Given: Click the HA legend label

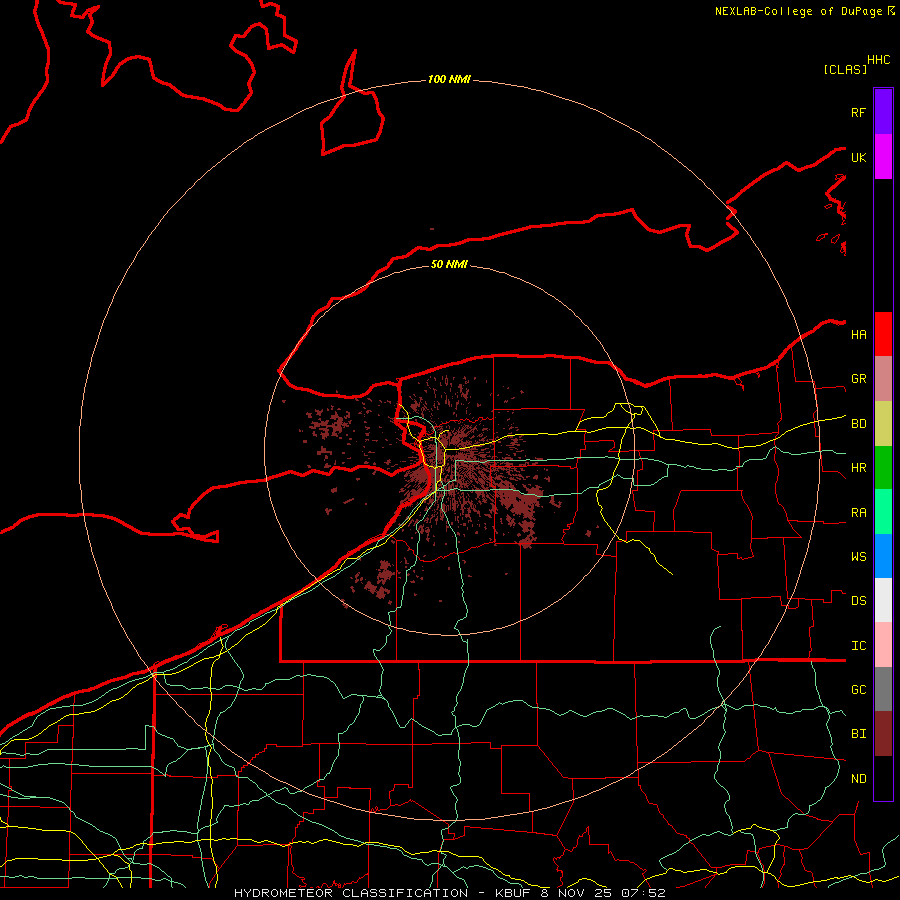Looking at the screenshot, I should tap(858, 335).
